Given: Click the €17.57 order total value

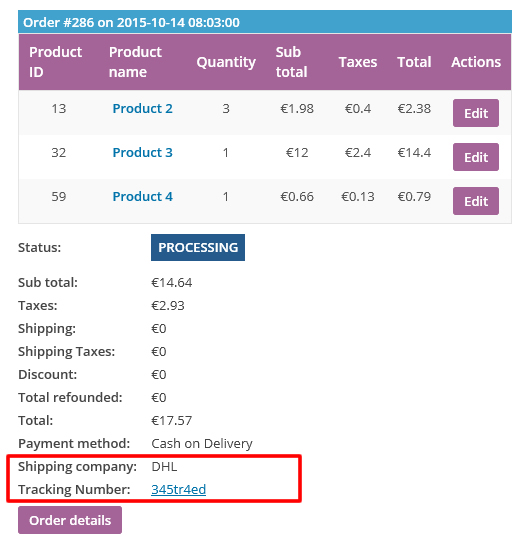Looking at the screenshot, I should pyautogui.click(x=172, y=421).
